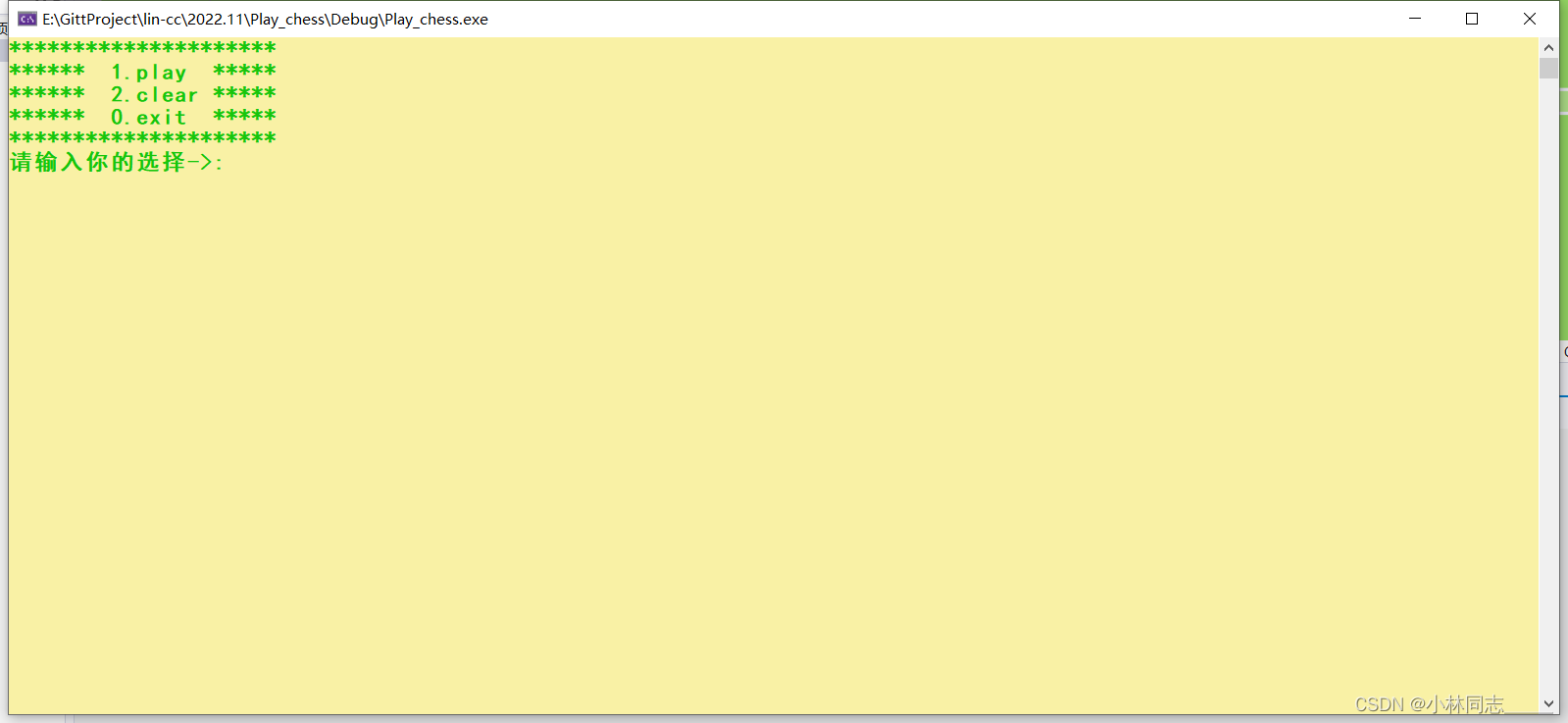The image size is (1568, 723).
Task: Click the window title path text
Action: click(x=265, y=19)
